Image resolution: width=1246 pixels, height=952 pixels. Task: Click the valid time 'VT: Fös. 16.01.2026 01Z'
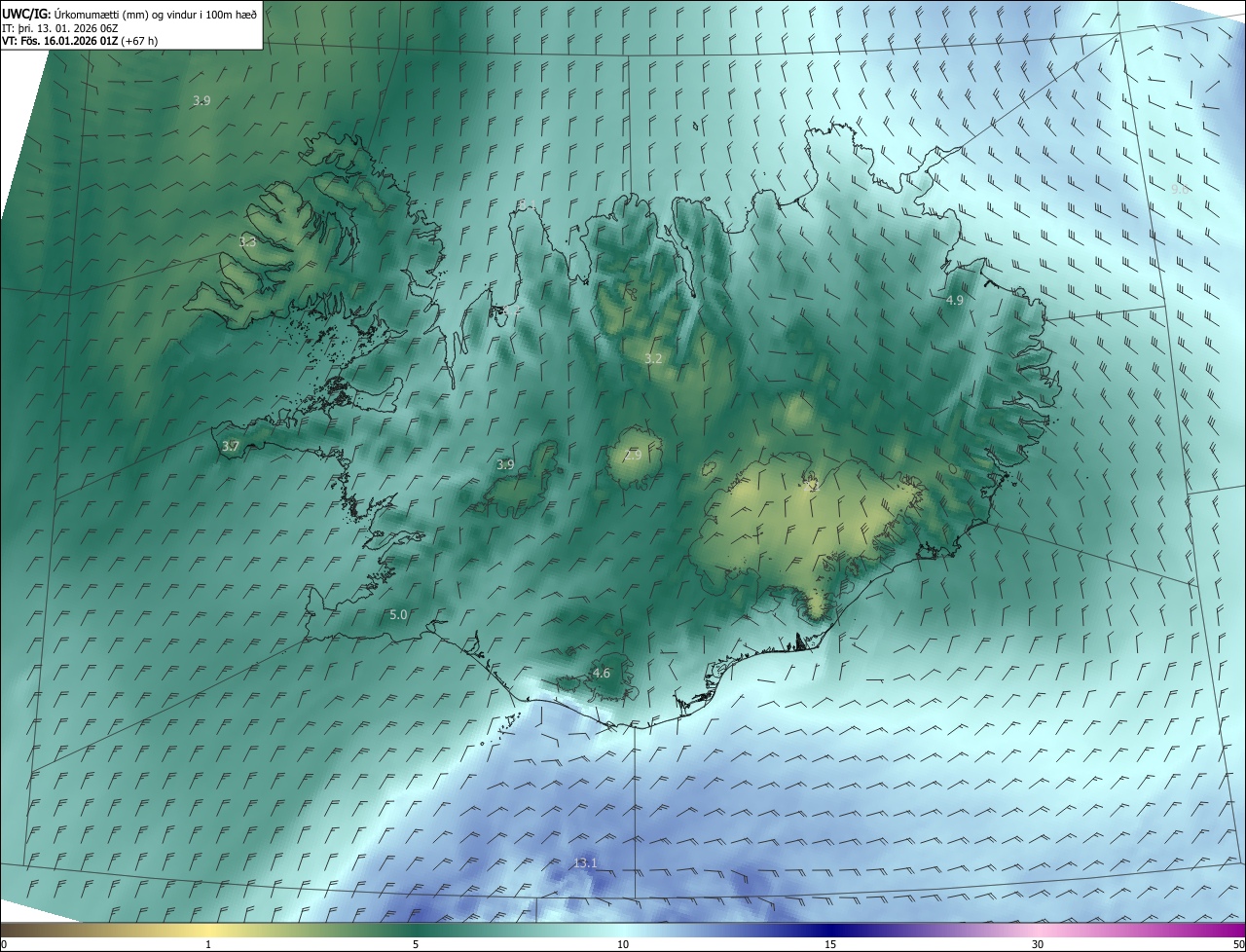tap(61, 41)
